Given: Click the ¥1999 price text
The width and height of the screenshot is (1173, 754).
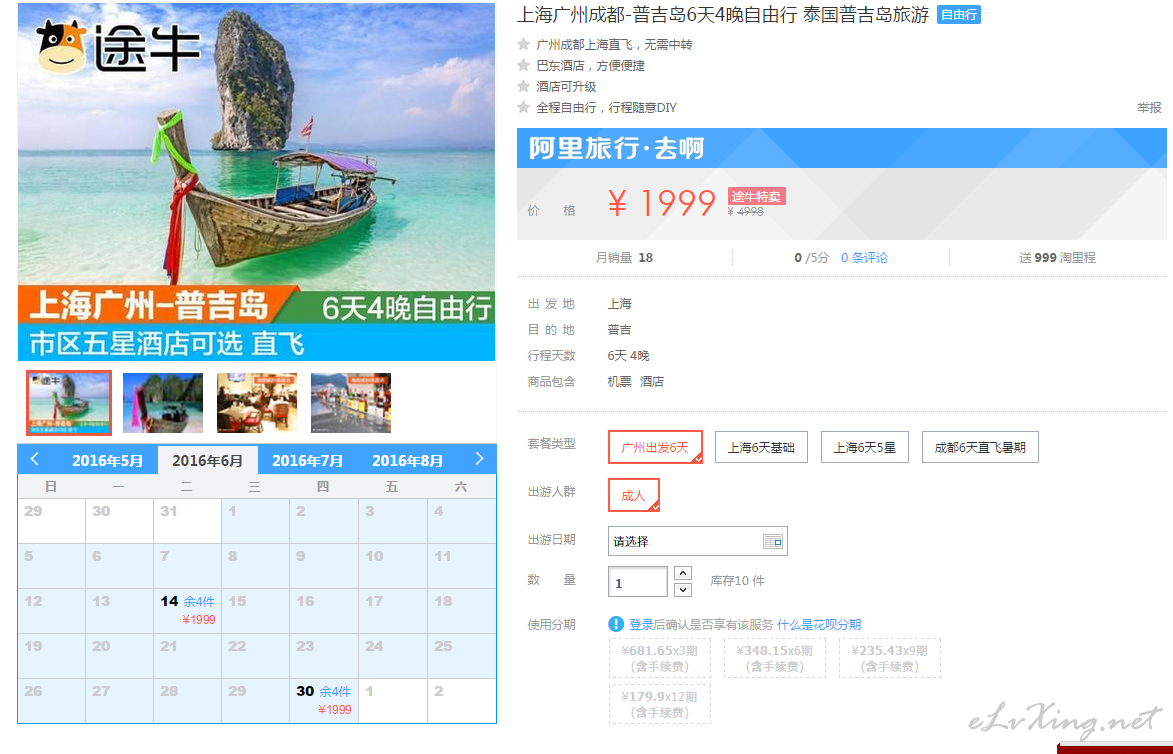Looking at the screenshot, I should [661, 203].
